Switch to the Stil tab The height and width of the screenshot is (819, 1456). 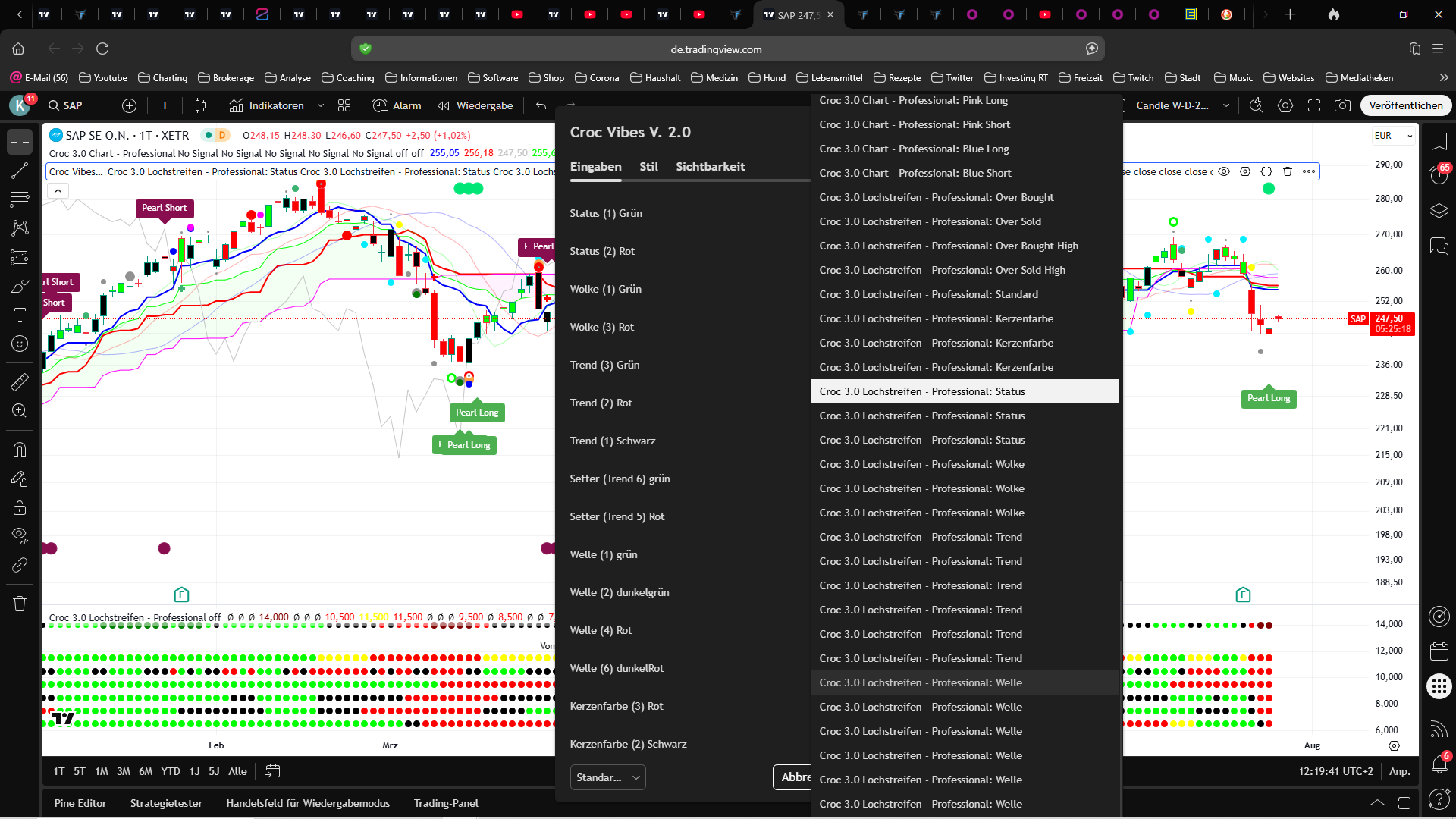click(x=648, y=167)
